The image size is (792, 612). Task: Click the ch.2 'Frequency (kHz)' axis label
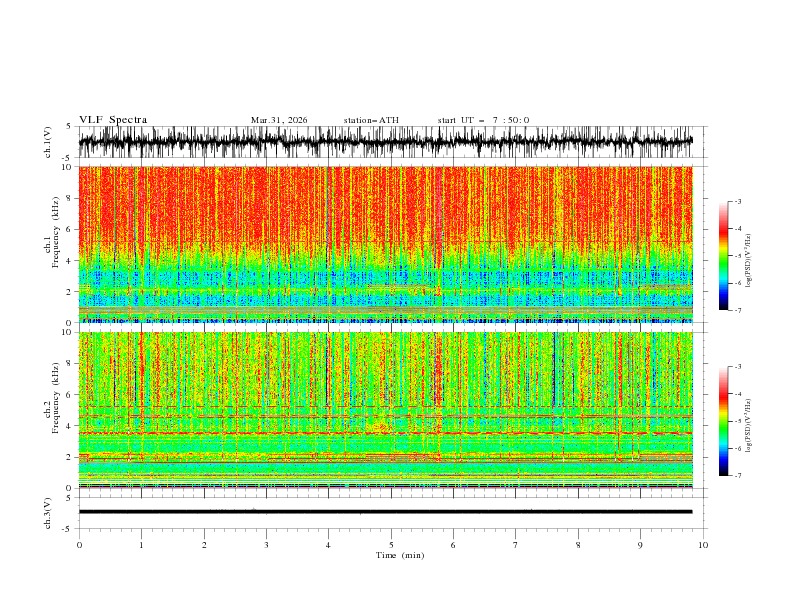click(x=55, y=398)
